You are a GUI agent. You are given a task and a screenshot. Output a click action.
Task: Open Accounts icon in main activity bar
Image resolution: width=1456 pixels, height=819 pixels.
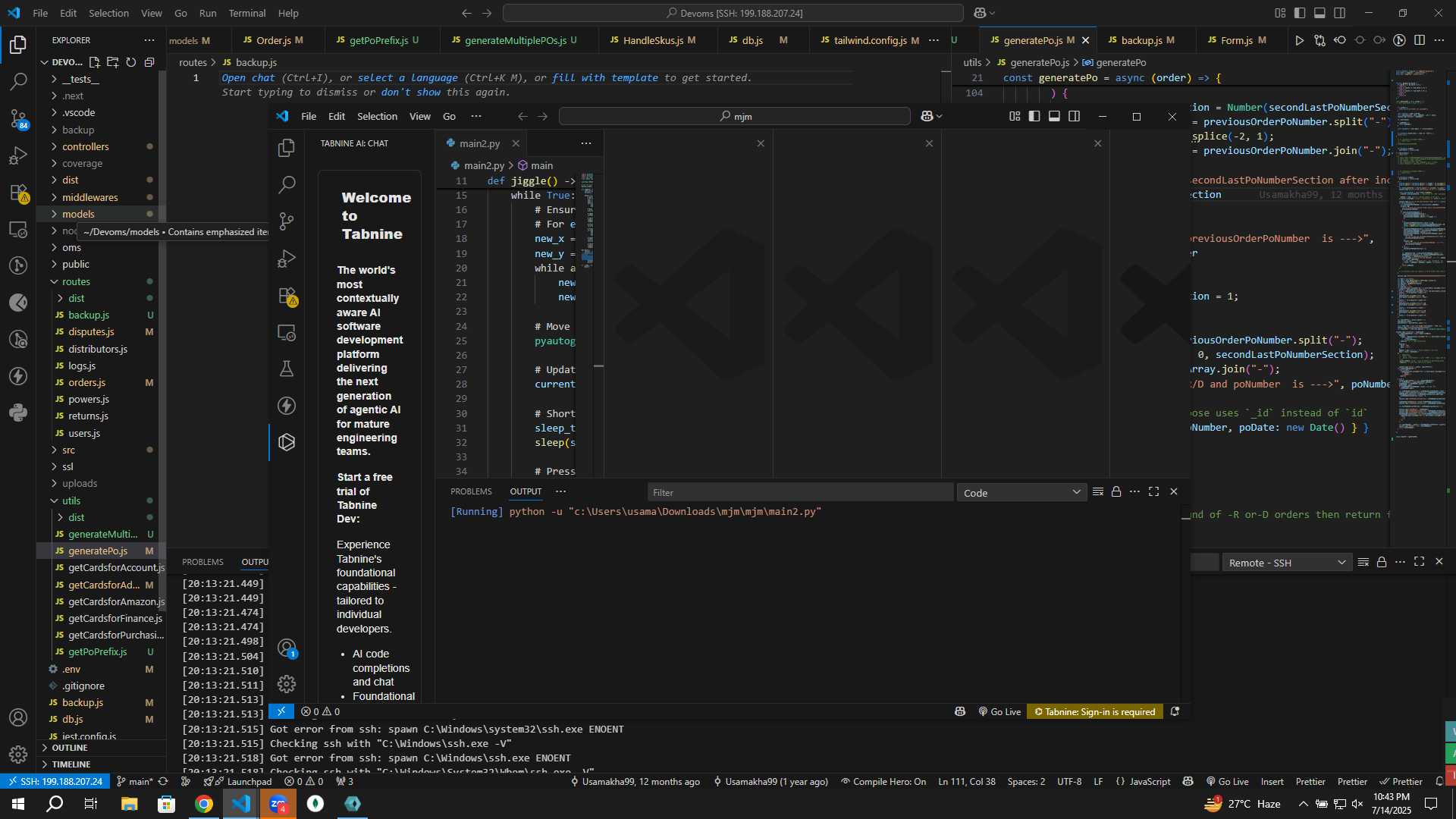(x=18, y=717)
